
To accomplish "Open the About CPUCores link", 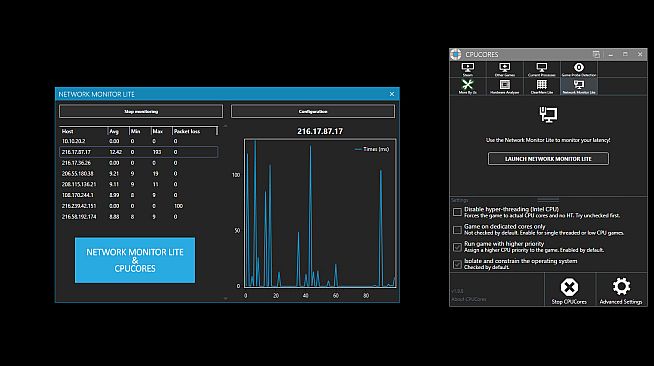I will click(x=469, y=299).
